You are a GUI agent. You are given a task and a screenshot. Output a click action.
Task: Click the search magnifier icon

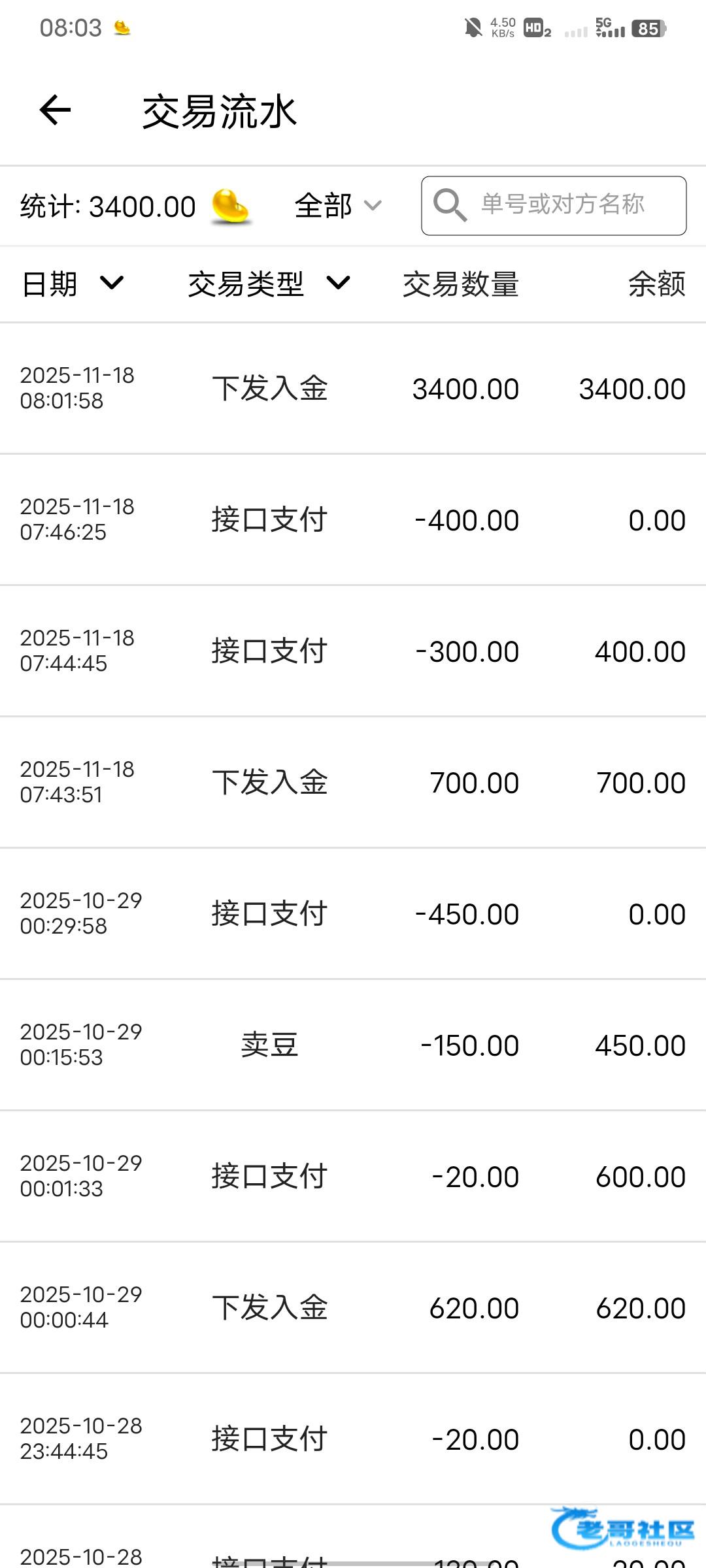click(x=450, y=205)
